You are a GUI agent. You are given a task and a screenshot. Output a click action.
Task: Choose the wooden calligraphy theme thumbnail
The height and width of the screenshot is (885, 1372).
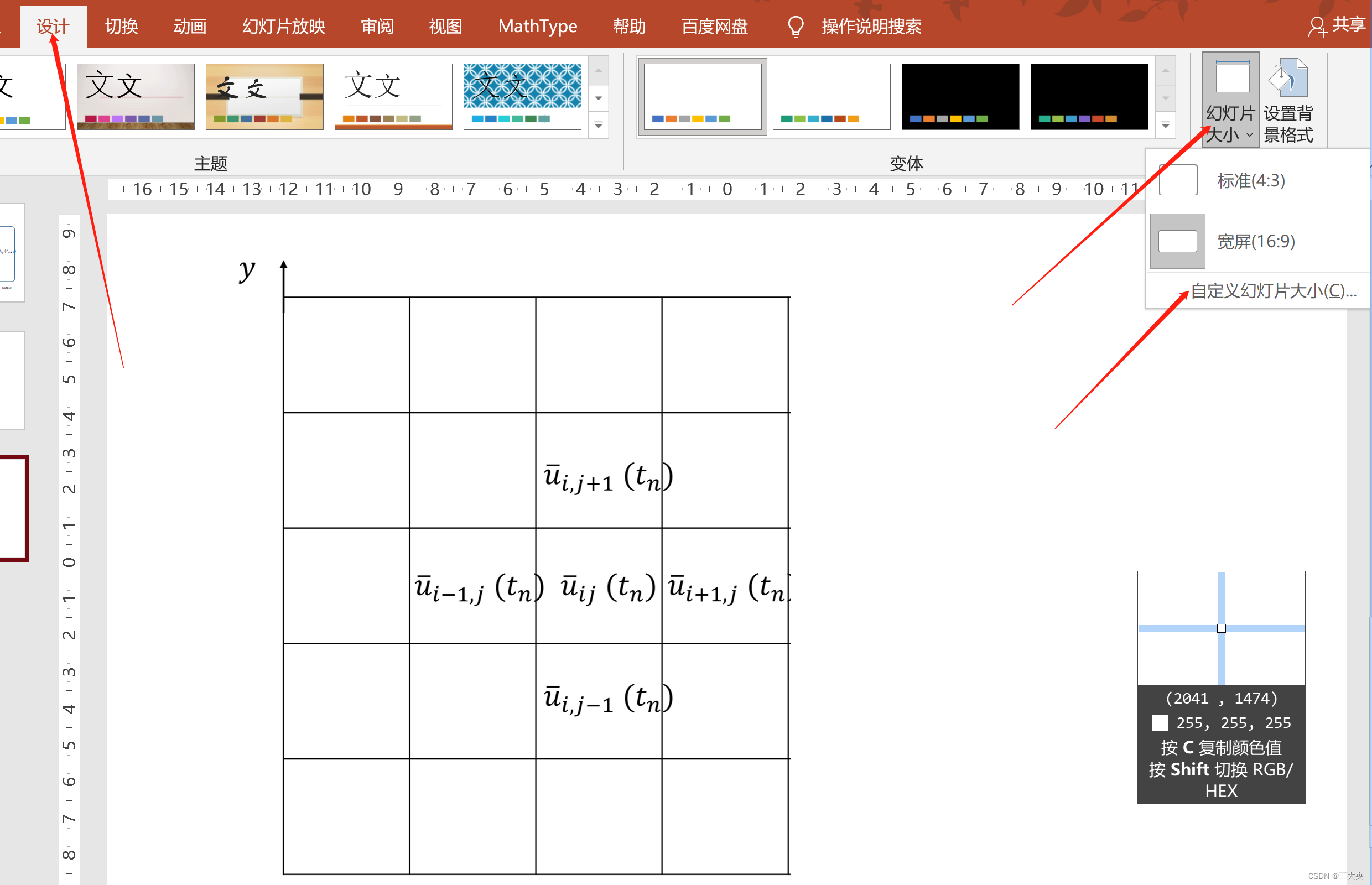[264, 97]
